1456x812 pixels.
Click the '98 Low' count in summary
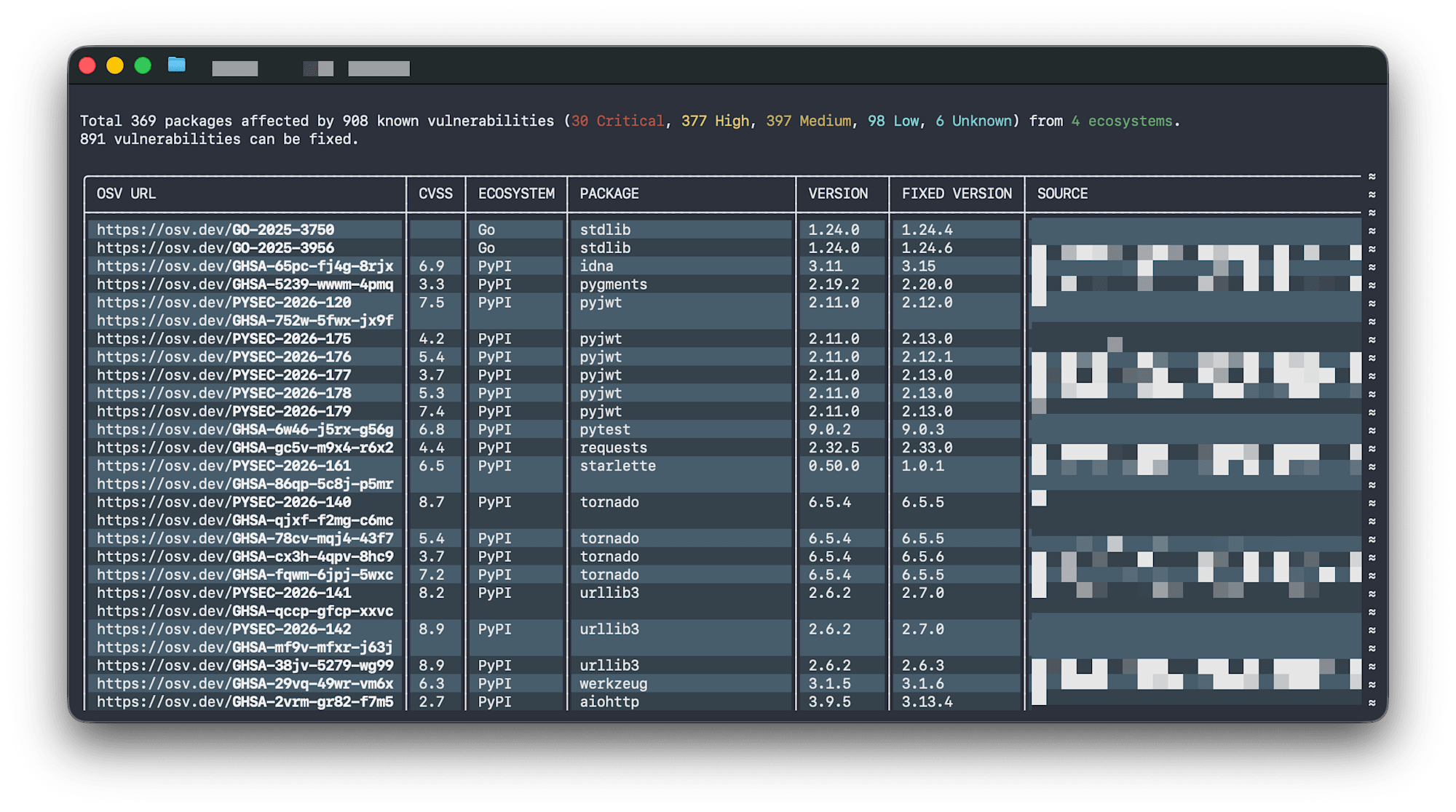tap(893, 122)
